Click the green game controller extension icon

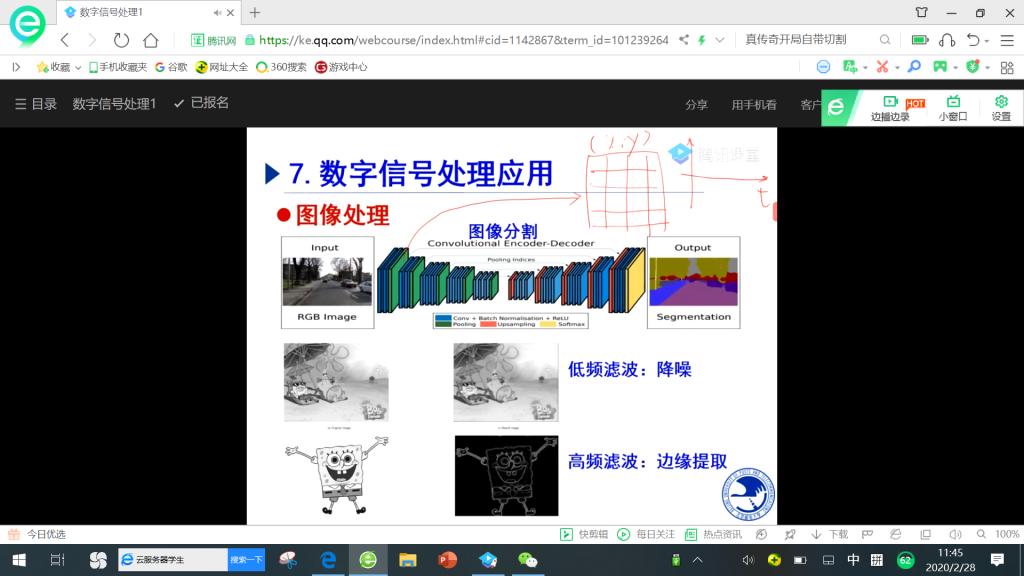(940, 67)
